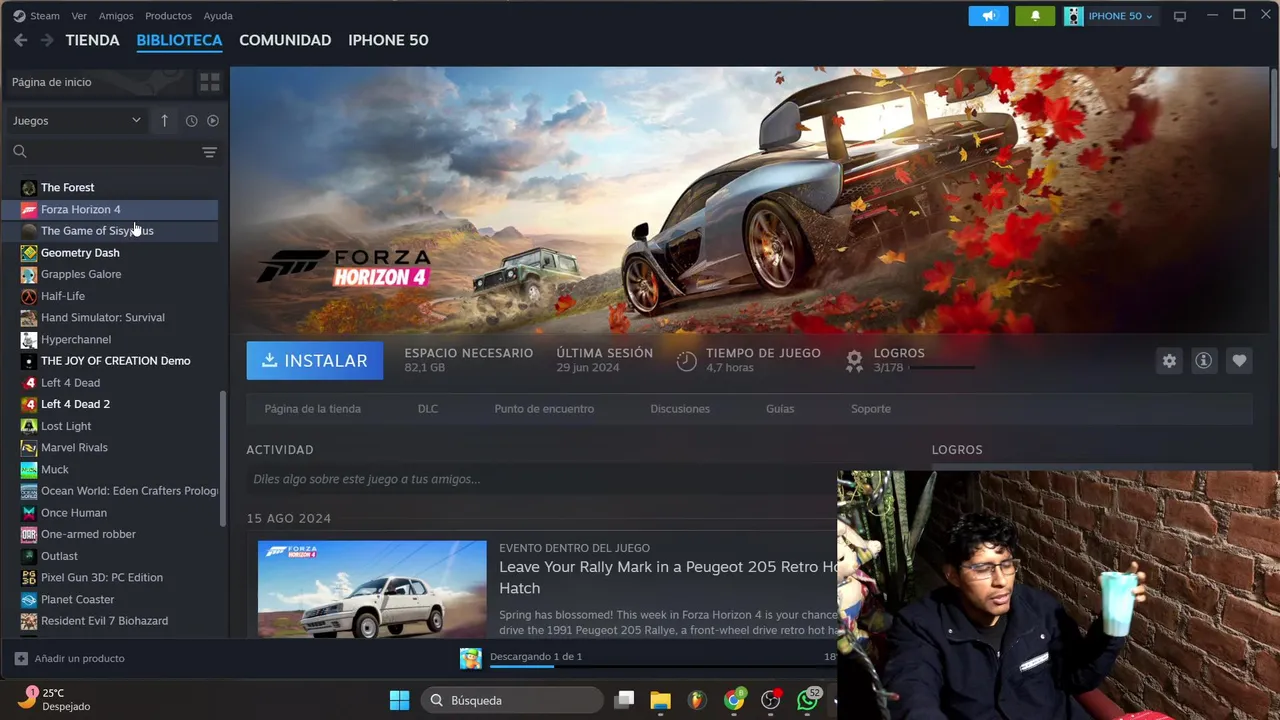This screenshot has width=1280, height=720.
Task: Go back with the left arrow
Action: [x=20, y=40]
